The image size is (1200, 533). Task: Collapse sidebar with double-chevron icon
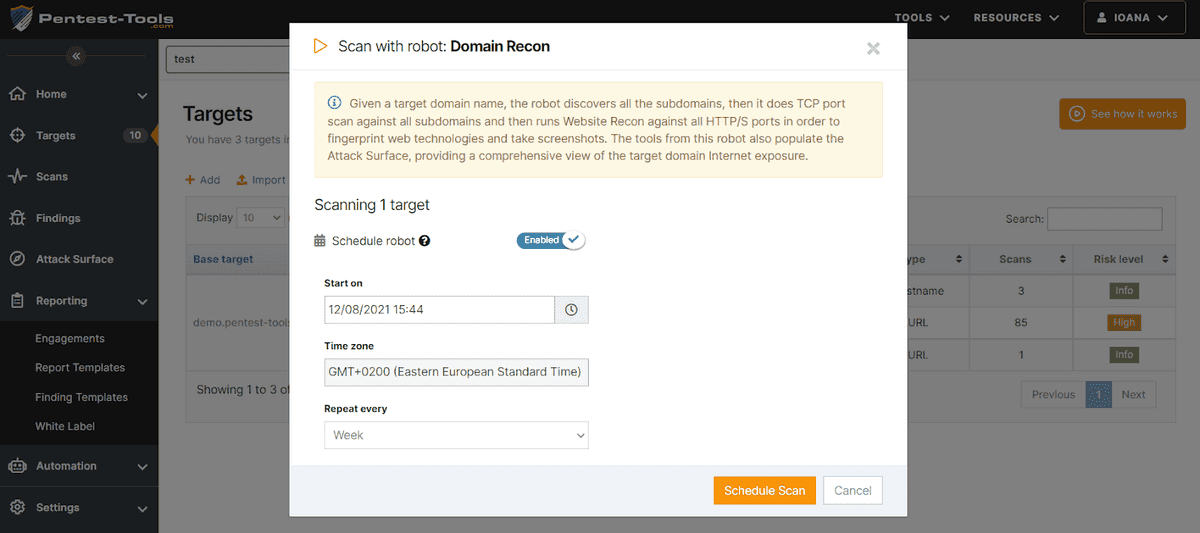pos(77,57)
